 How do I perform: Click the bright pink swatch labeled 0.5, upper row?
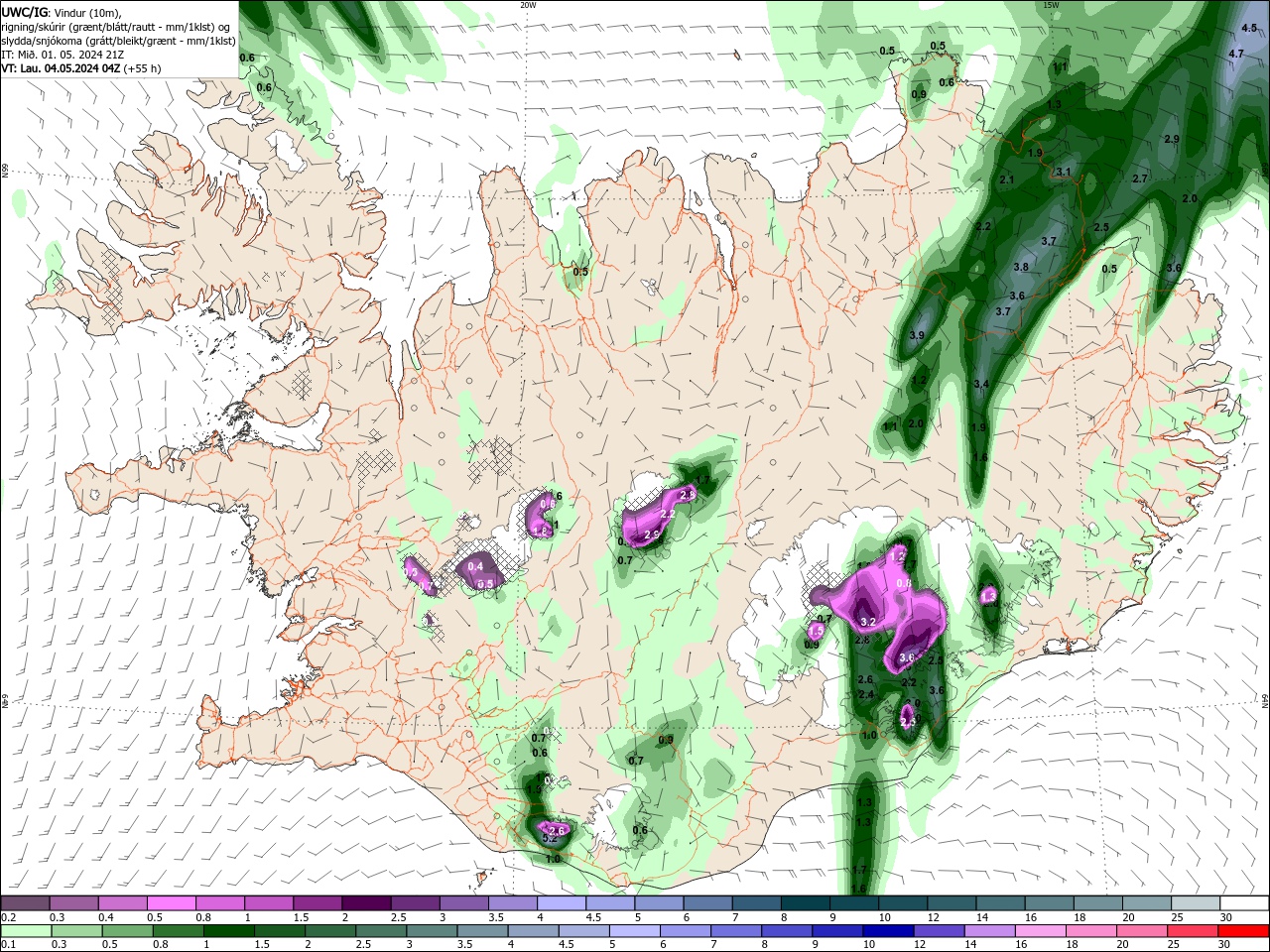coord(172,903)
